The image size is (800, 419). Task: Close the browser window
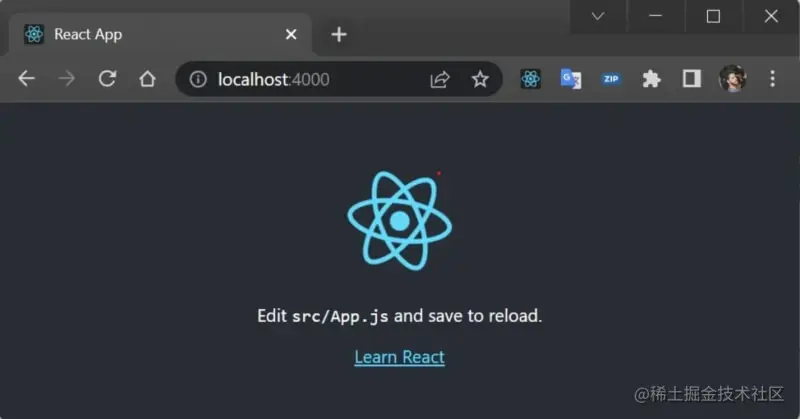(771, 16)
